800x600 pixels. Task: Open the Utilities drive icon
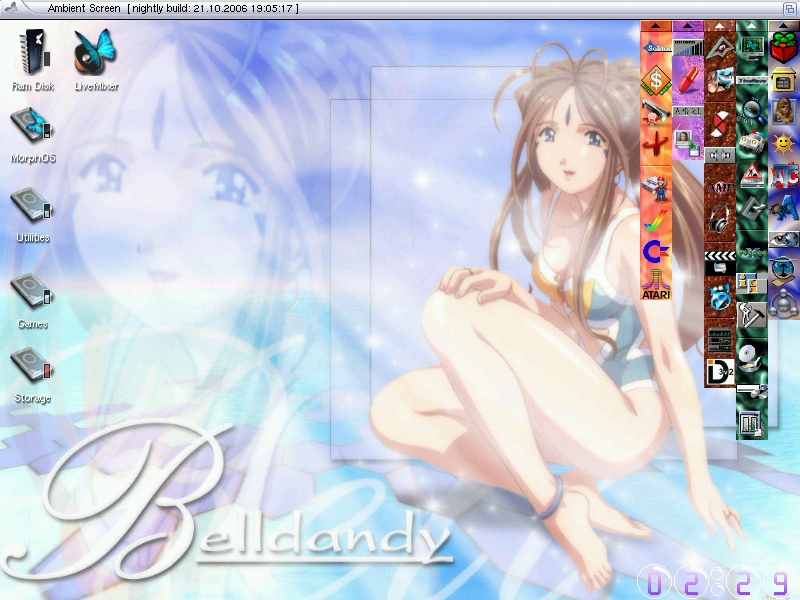(x=33, y=214)
